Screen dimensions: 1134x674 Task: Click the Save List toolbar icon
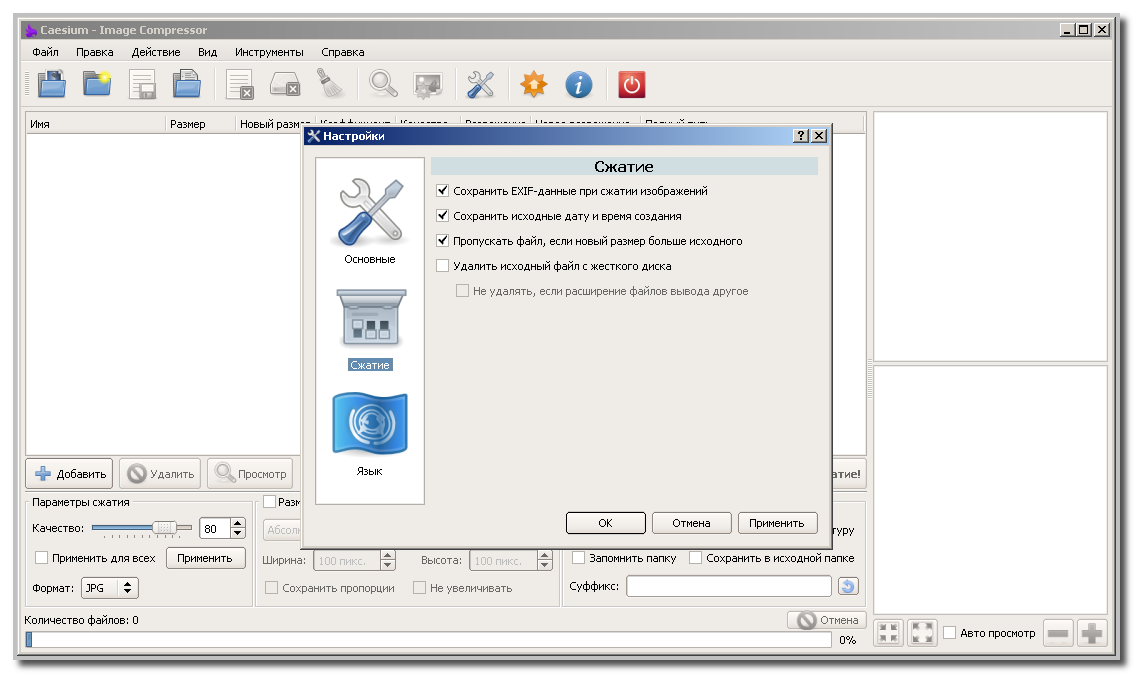142,84
